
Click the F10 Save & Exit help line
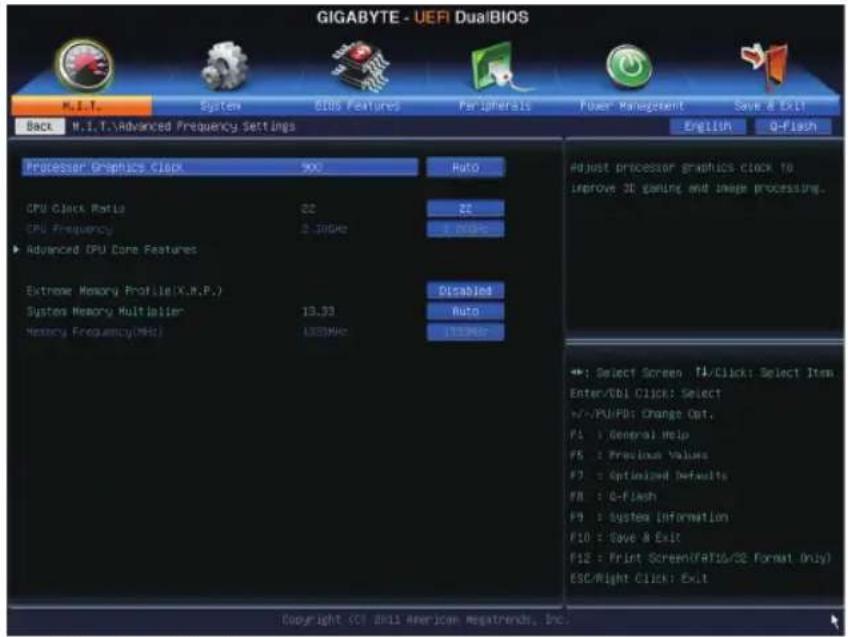tap(625, 538)
